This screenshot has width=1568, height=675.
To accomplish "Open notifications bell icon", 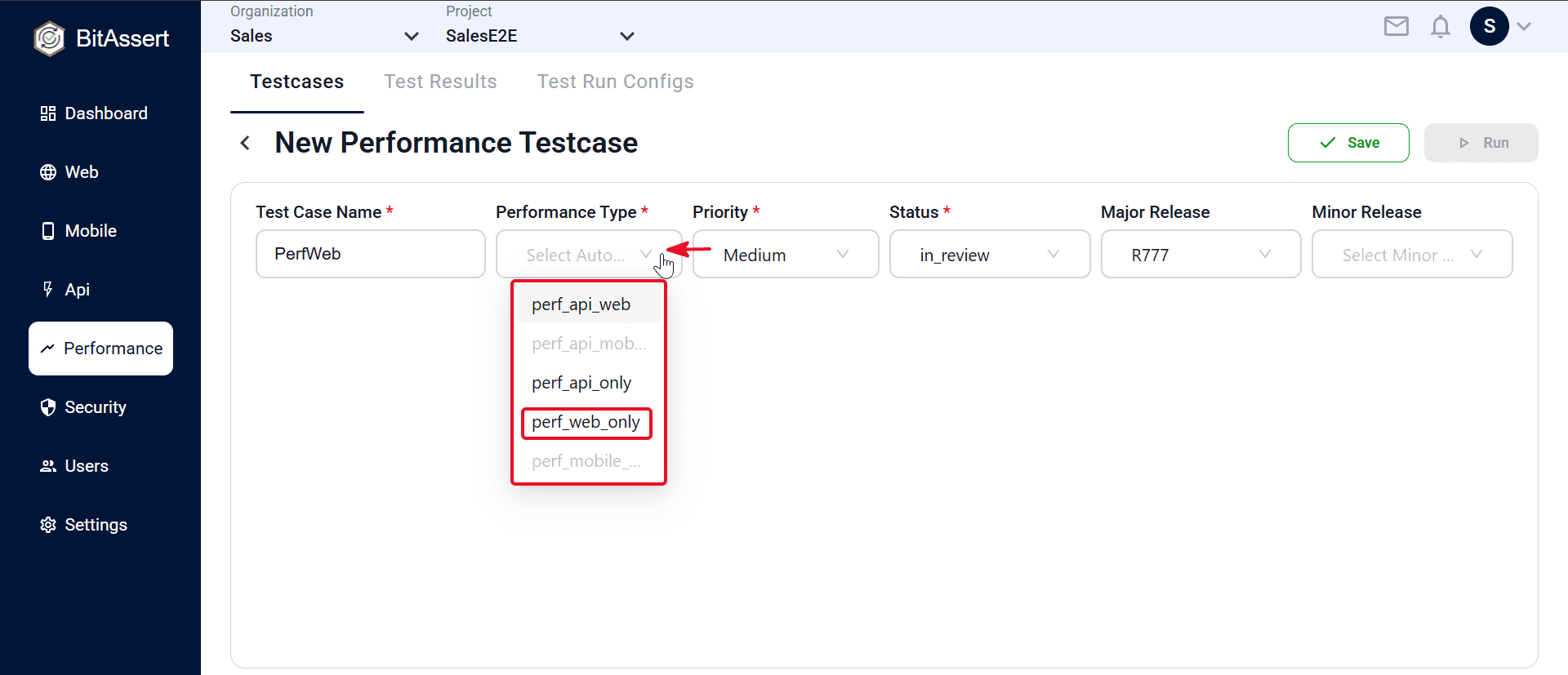I will tap(1441, 26).
